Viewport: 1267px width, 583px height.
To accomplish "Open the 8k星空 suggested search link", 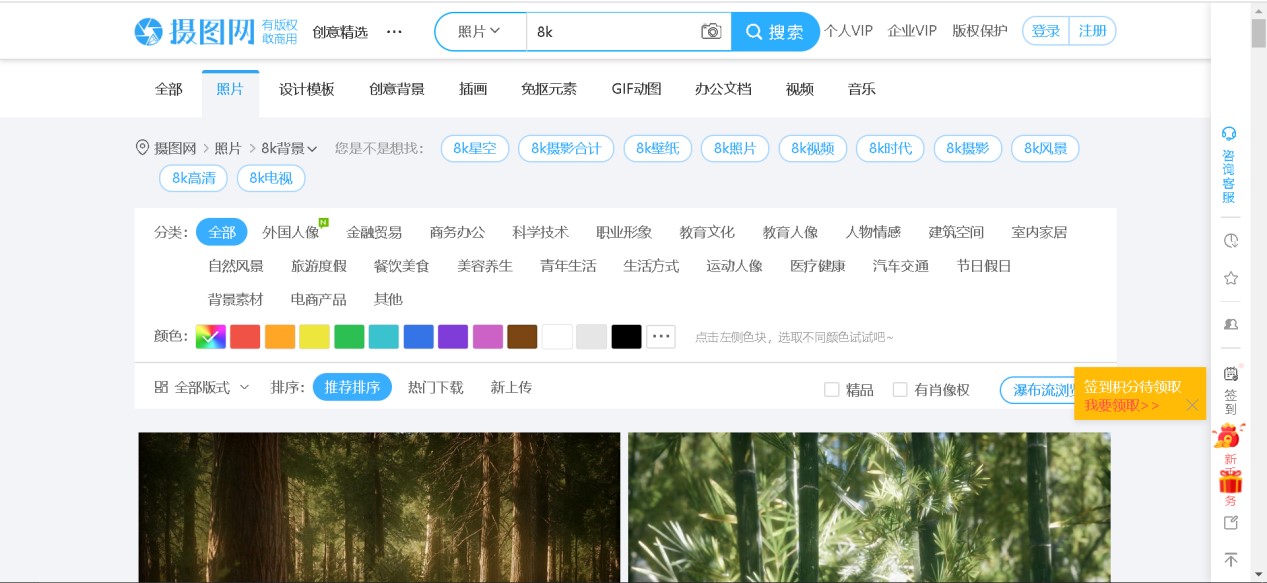I will click(x=474, y=147).
